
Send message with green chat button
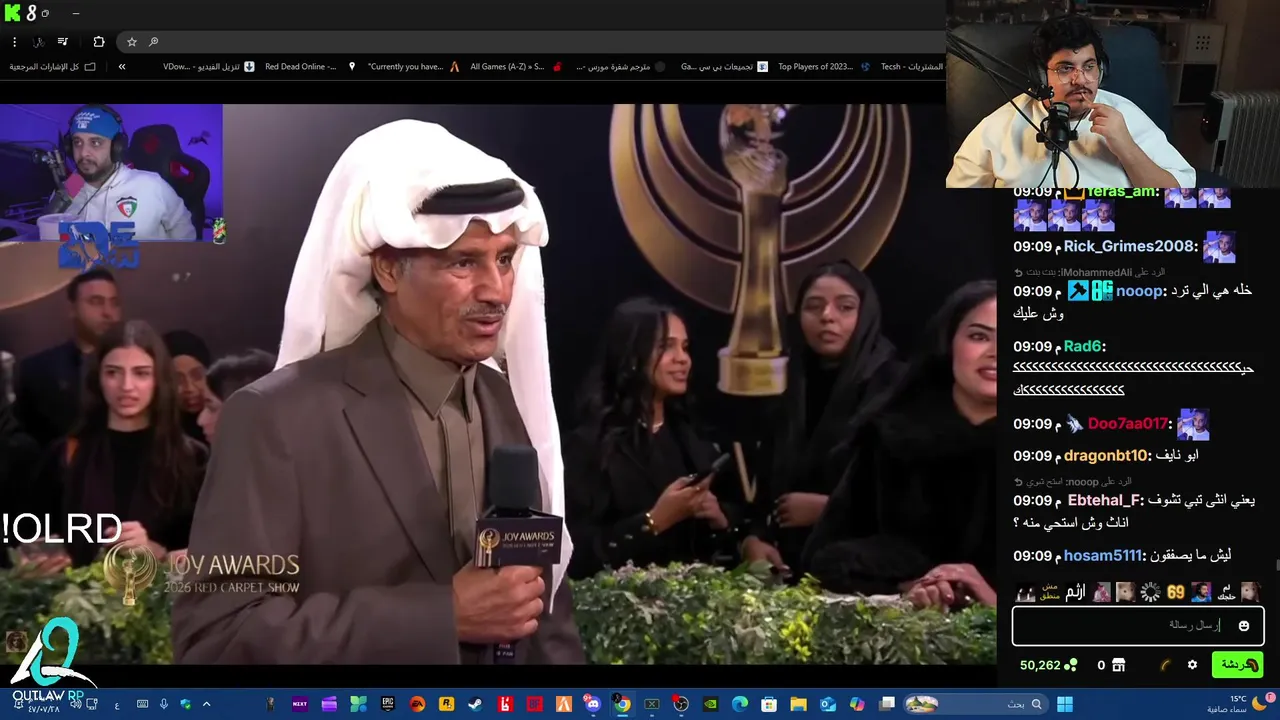1237,664
